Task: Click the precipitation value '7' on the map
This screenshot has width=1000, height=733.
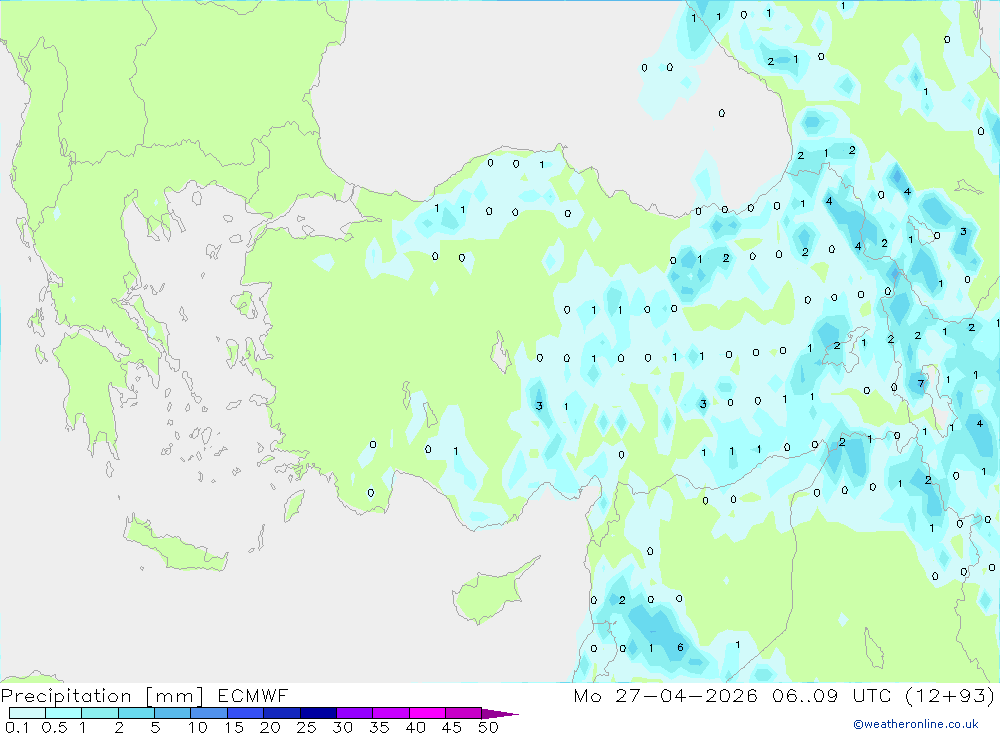Action: [920, 383]
